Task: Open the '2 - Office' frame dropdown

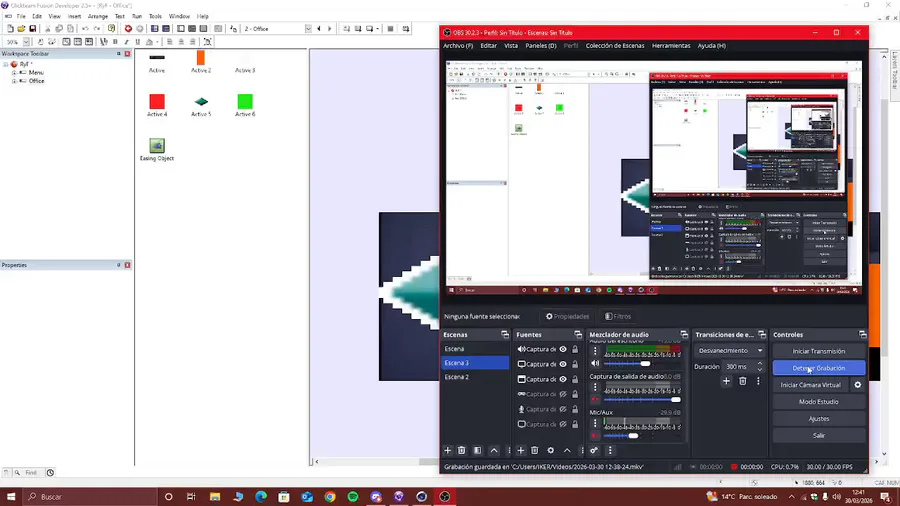Action: (x=308, y=29)
